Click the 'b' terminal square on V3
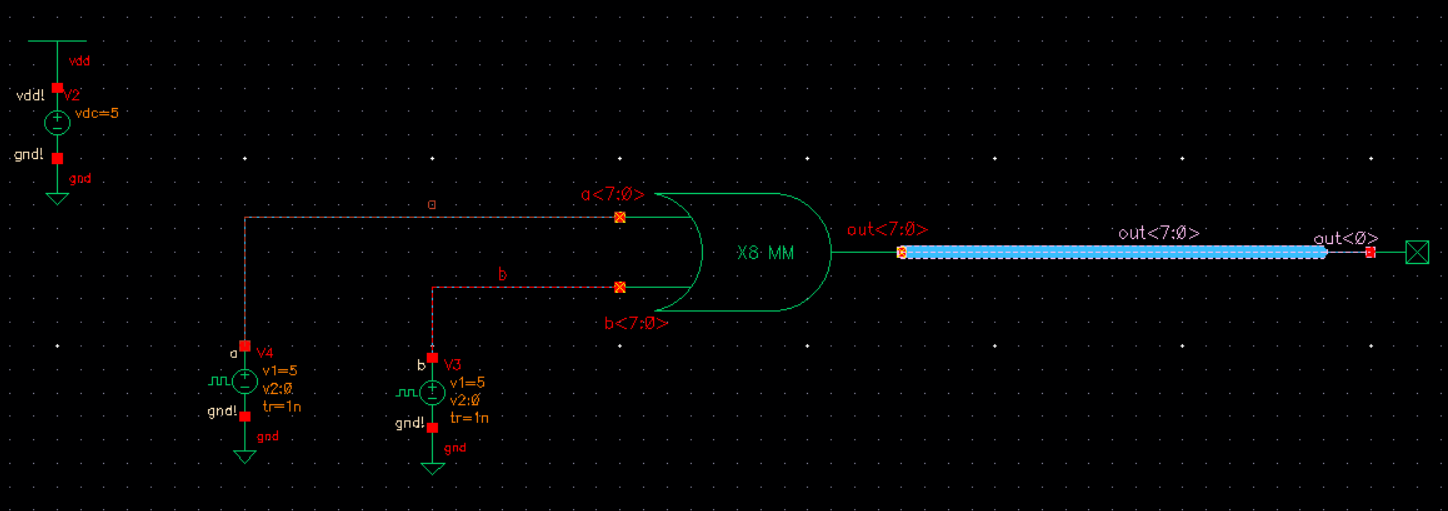This screenshot has height=511, width=1448. click(x=432, y=357)
